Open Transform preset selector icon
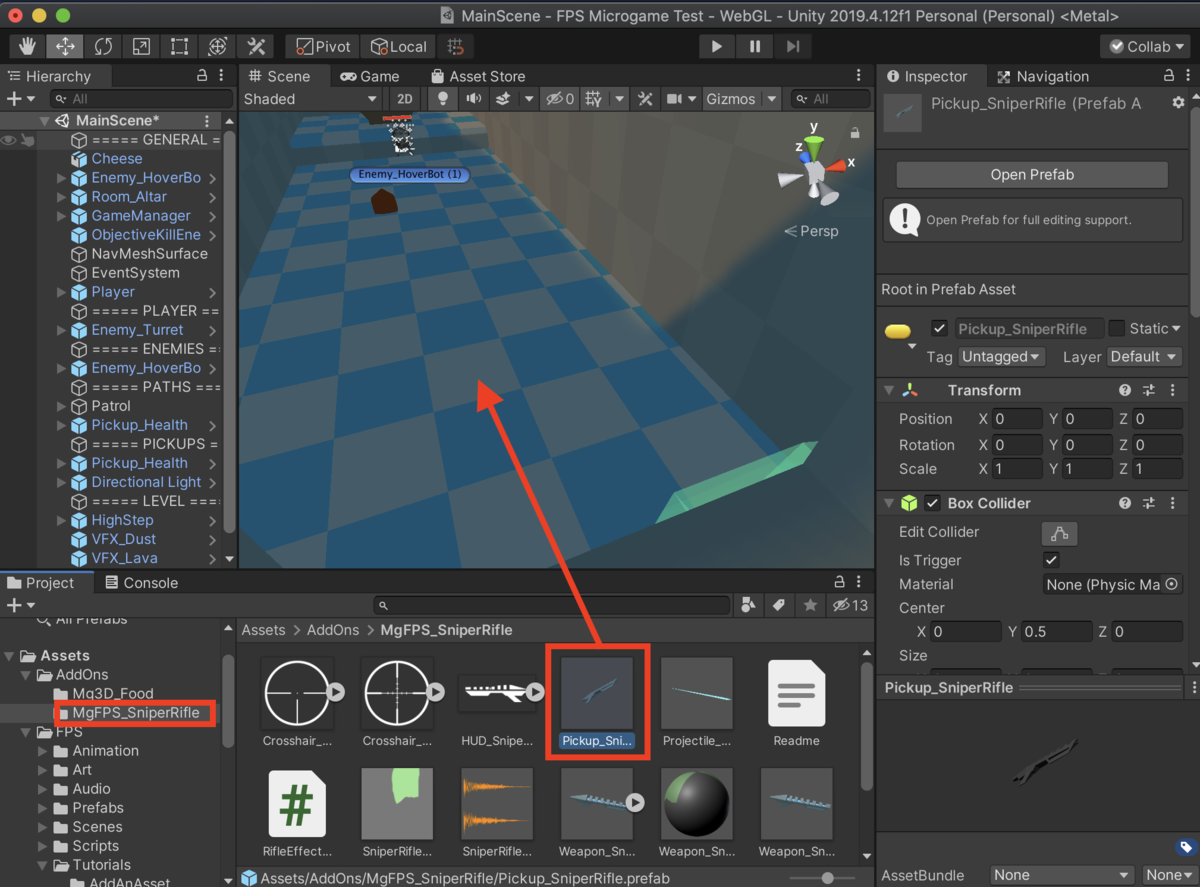This screenshot has width=1200, height=887. coord(1149,390)
